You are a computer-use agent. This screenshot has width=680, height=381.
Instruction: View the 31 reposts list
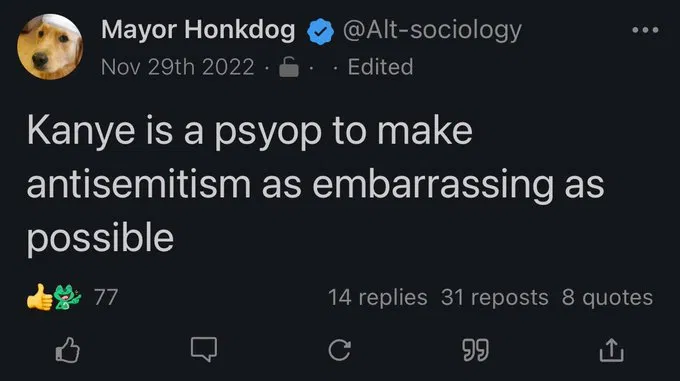[495, 297]
